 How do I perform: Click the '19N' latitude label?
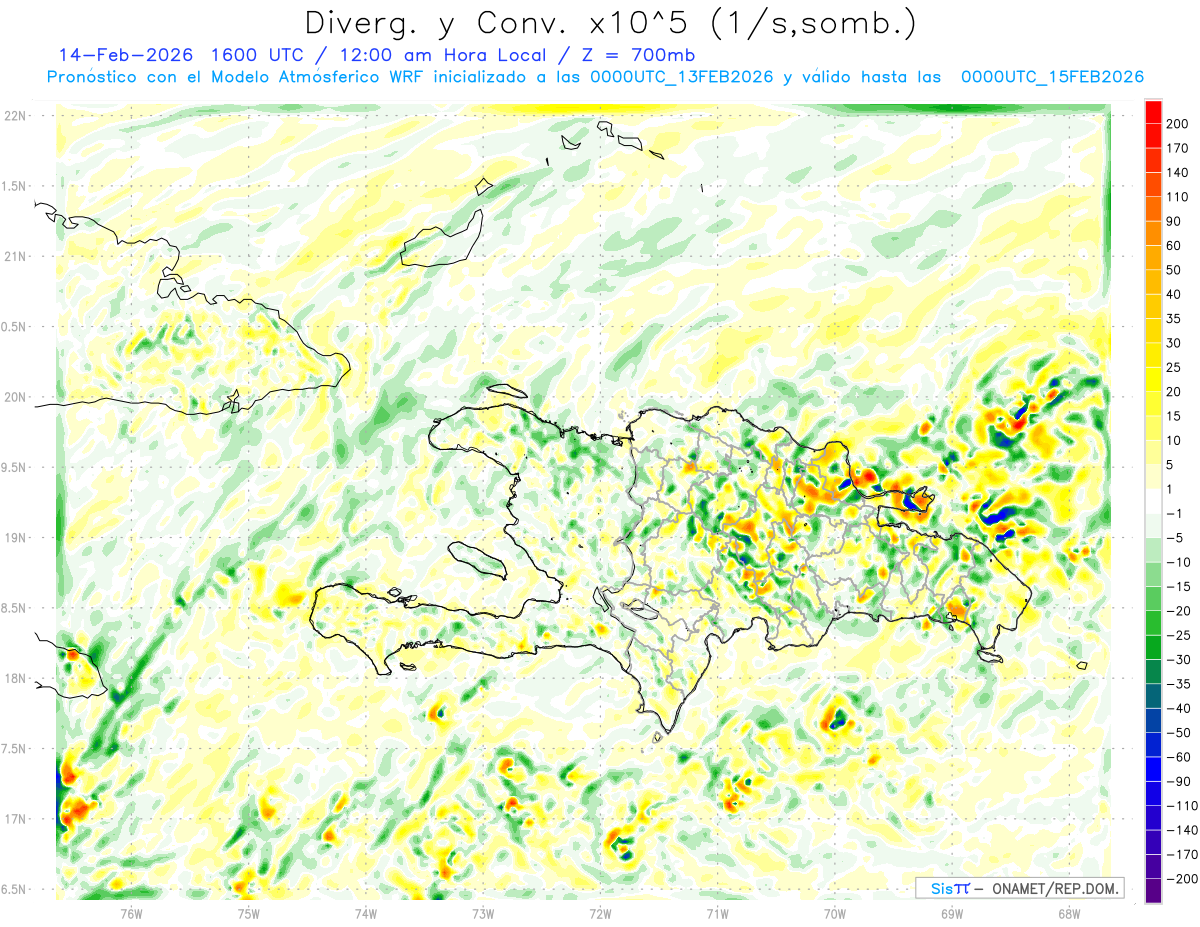[x=15, y=538]
